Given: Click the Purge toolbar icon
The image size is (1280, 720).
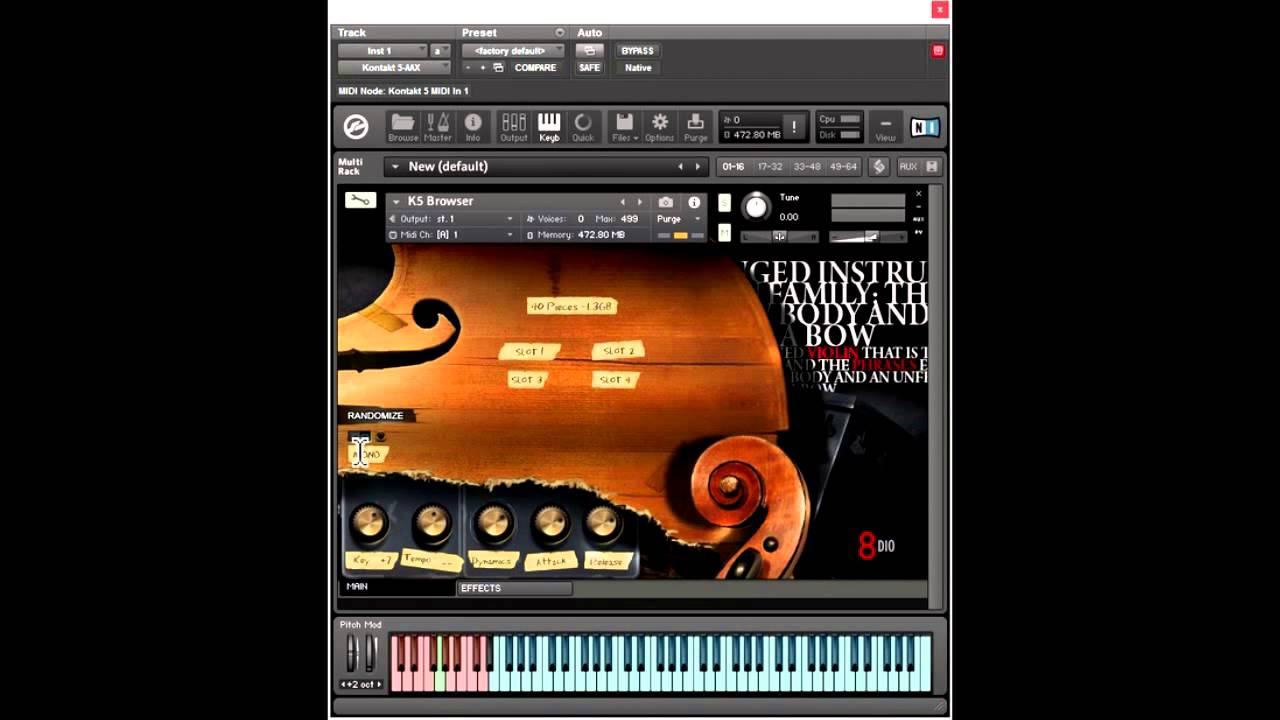Looking at the screenshot, I should (x=696, y=127).
